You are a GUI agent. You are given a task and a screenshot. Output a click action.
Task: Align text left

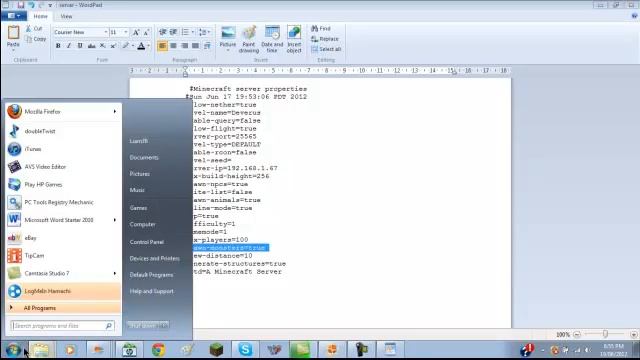coord(162,46)
